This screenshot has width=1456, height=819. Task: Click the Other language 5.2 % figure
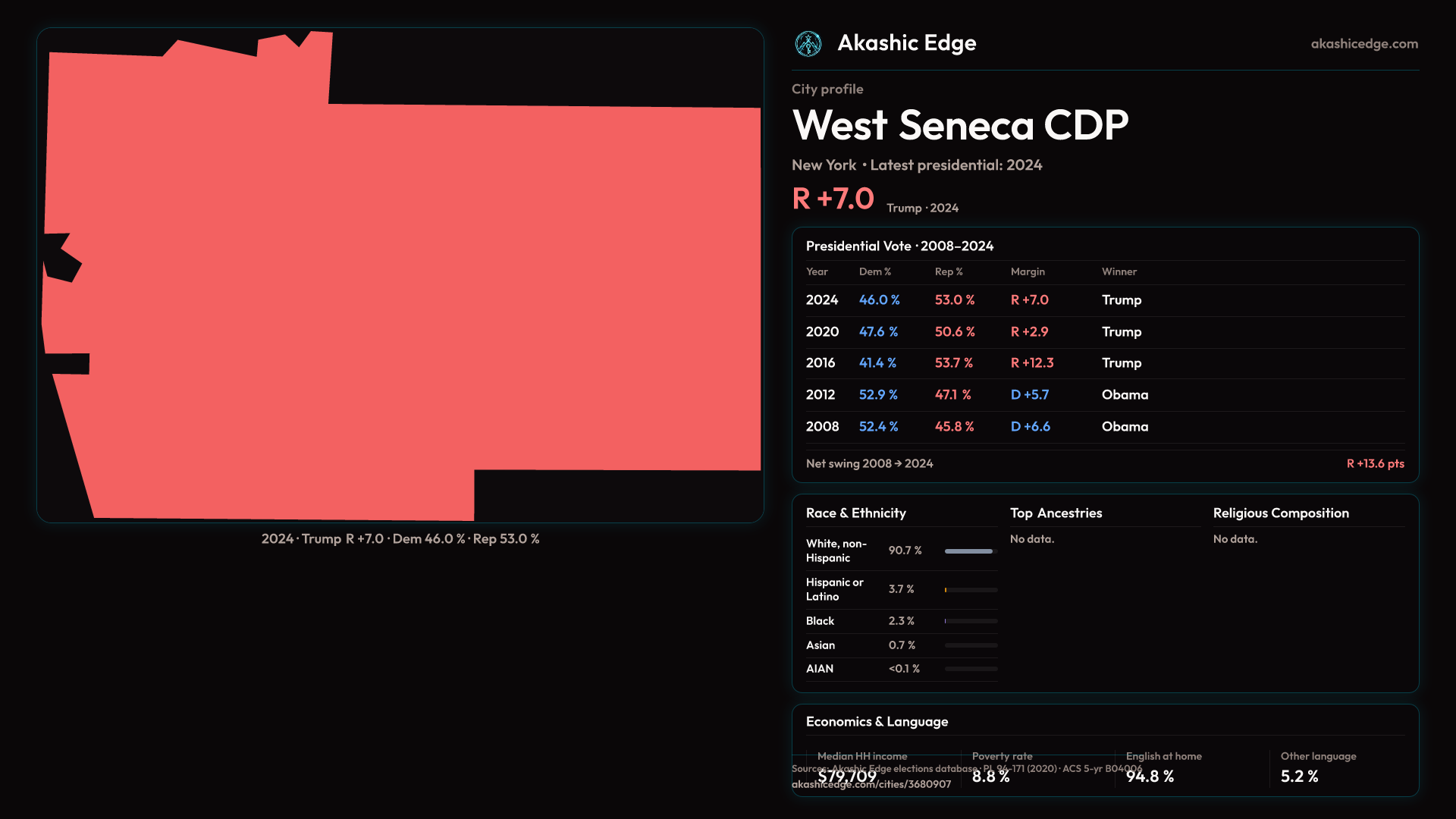coord(1299,777)
